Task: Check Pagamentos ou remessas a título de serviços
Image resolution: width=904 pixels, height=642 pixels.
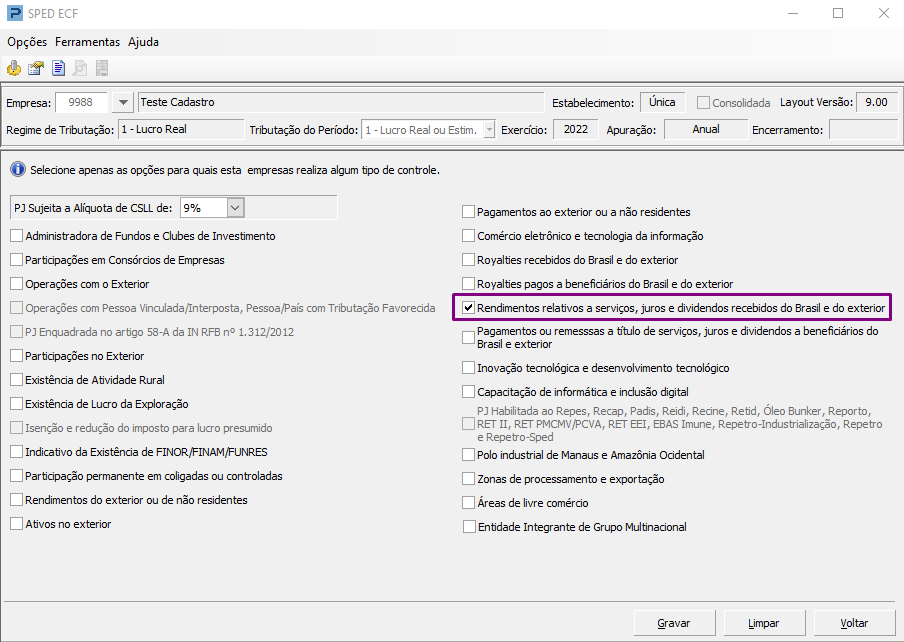Action: pos(468,338)
